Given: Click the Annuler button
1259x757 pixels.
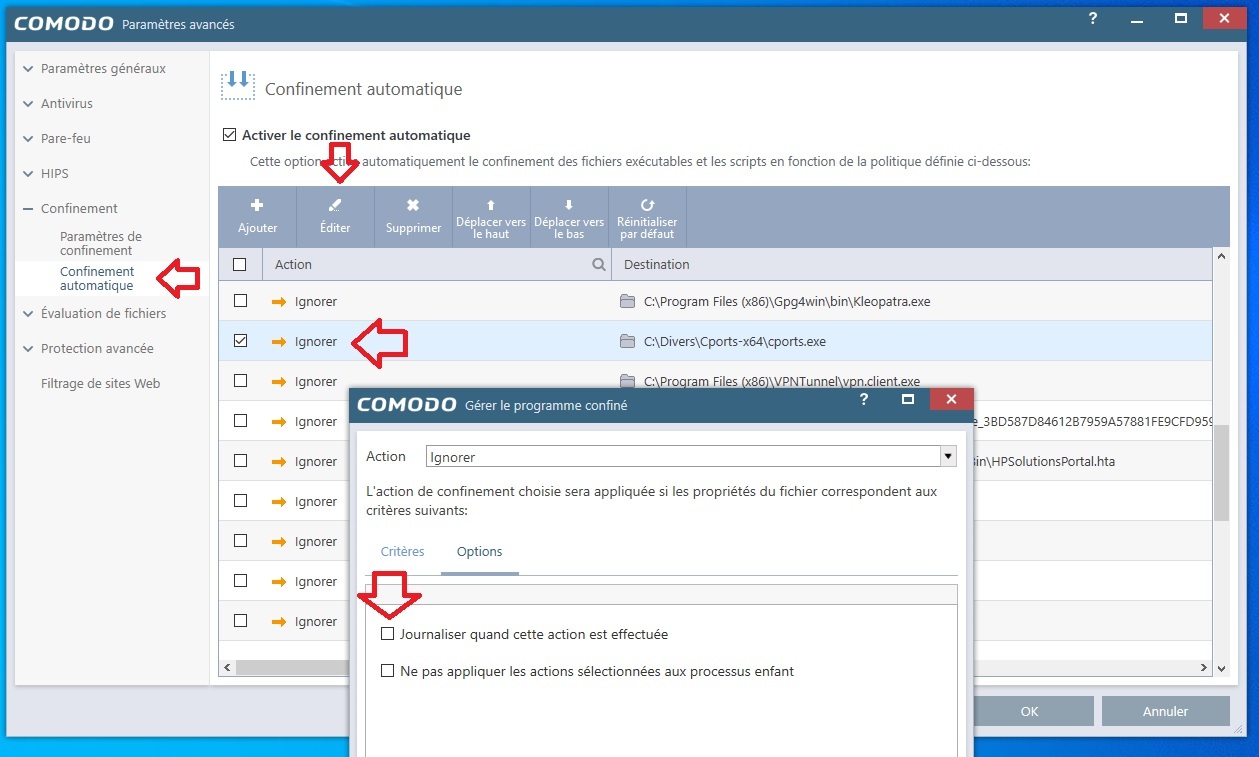Looking at the screenshot, I should click(1165, 711).
